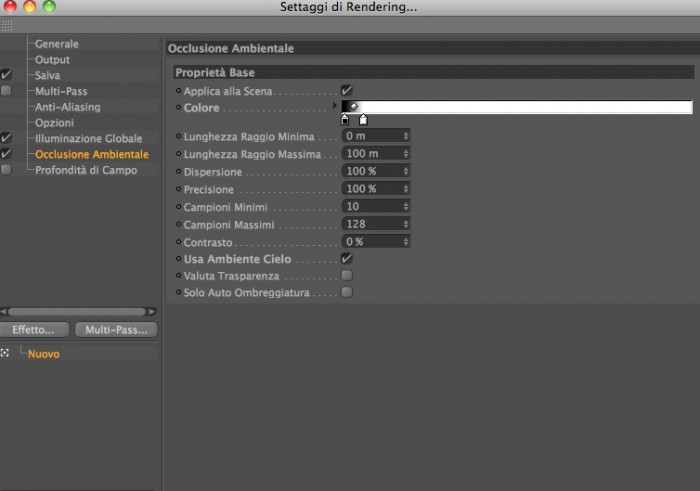Click the Proprietà Base section header

(x=433, y=72)
